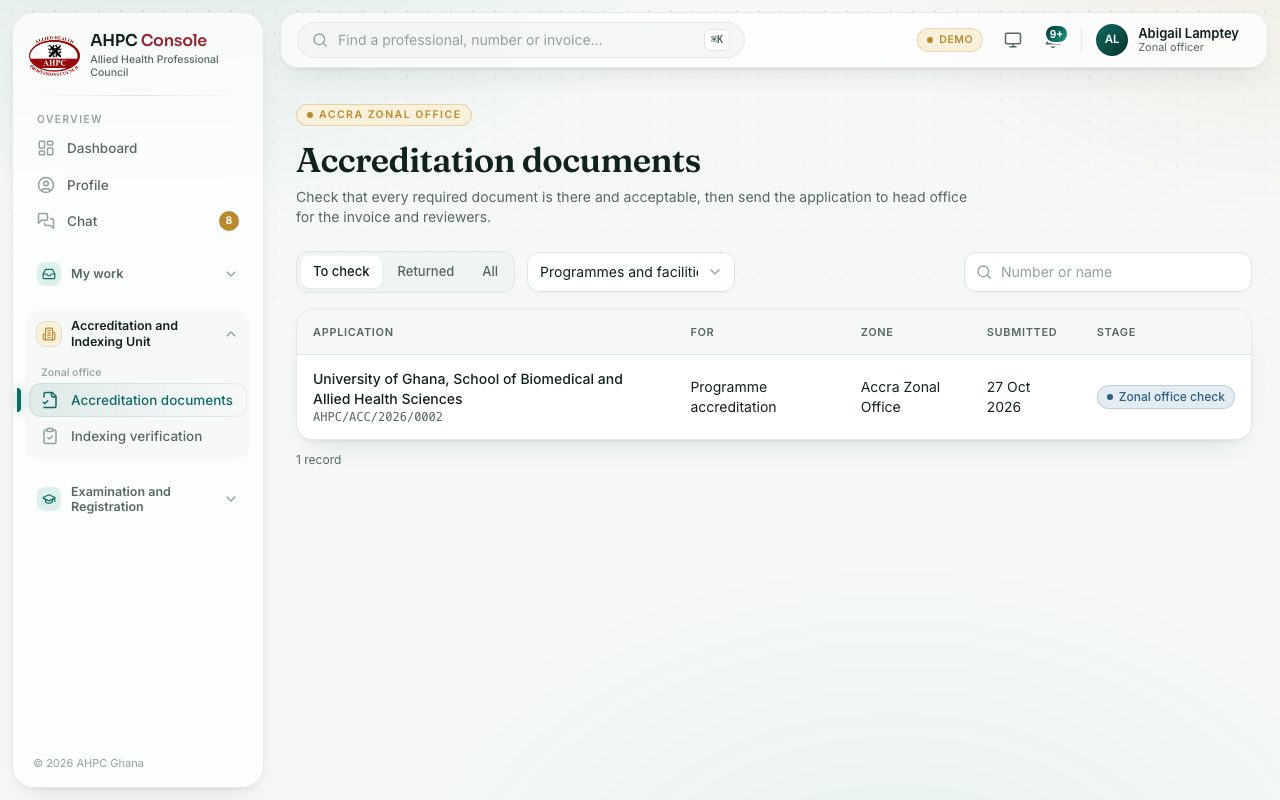Click the AHPC logo emblem
Viewport: 1280px width, 800px height.
click(54, 57)
